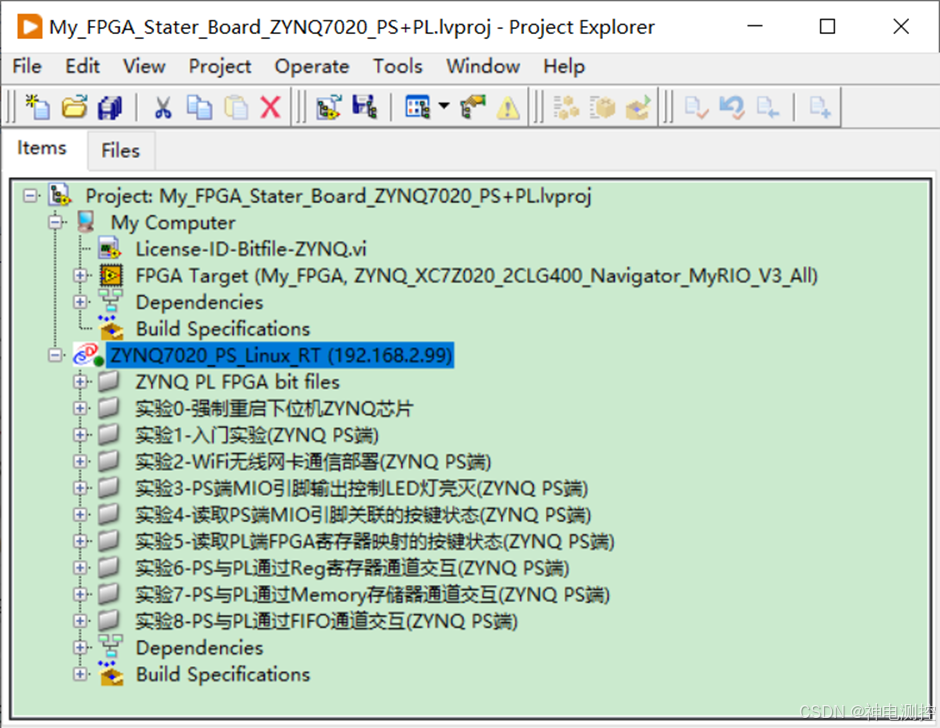The height and width of the screenshot is (728, 940).
Task: Select the 实验5 PL端FPGA寄存器 folder
Action: coord(375,542)
